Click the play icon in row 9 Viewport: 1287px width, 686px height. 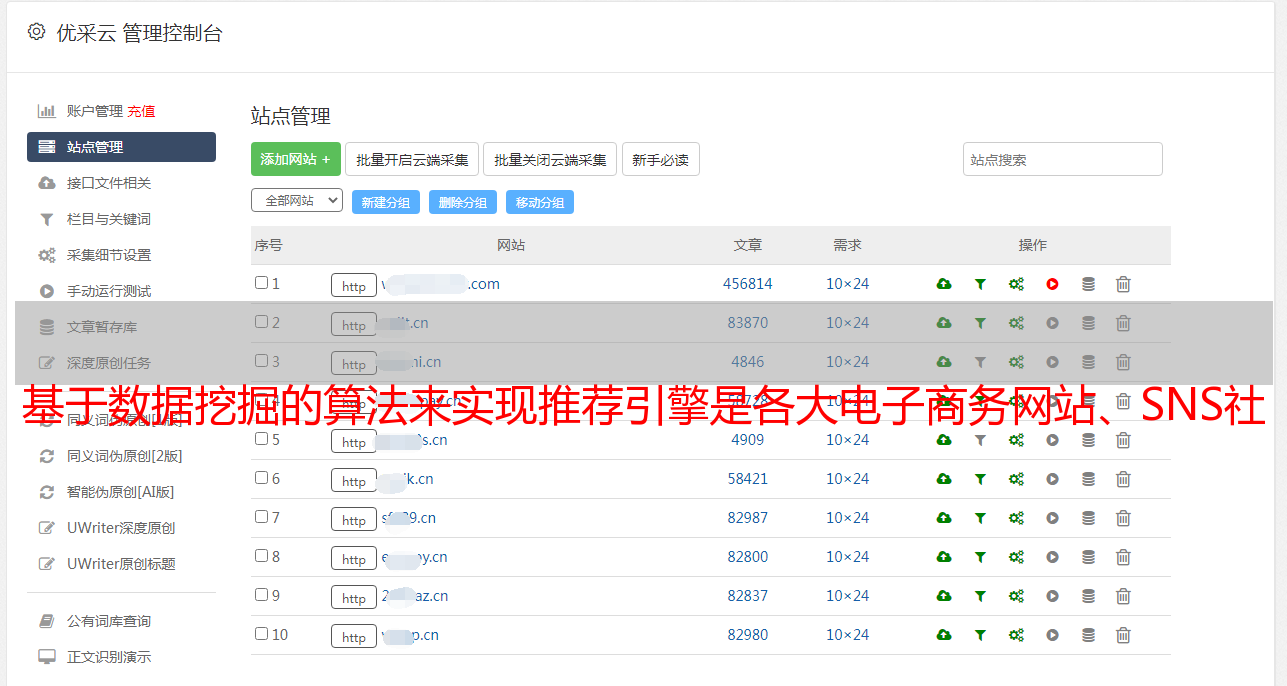(1052, 596)
